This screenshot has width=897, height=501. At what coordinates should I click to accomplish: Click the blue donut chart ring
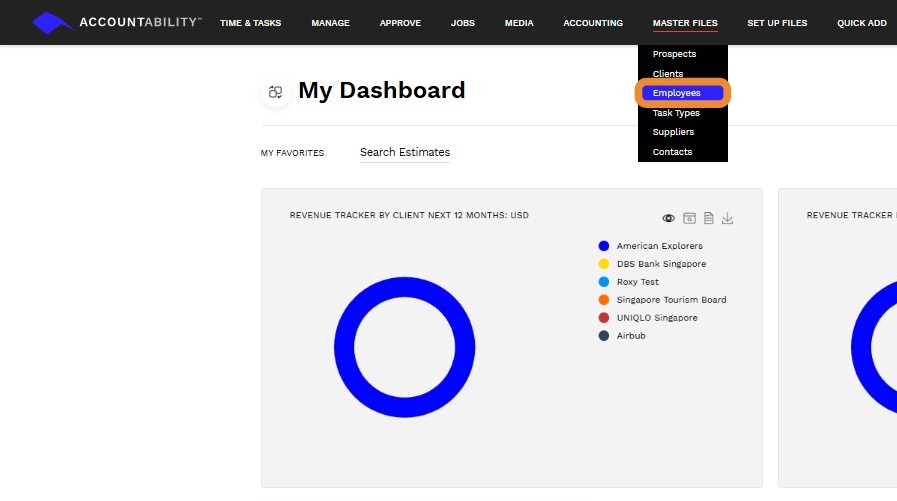click(404, 287)
